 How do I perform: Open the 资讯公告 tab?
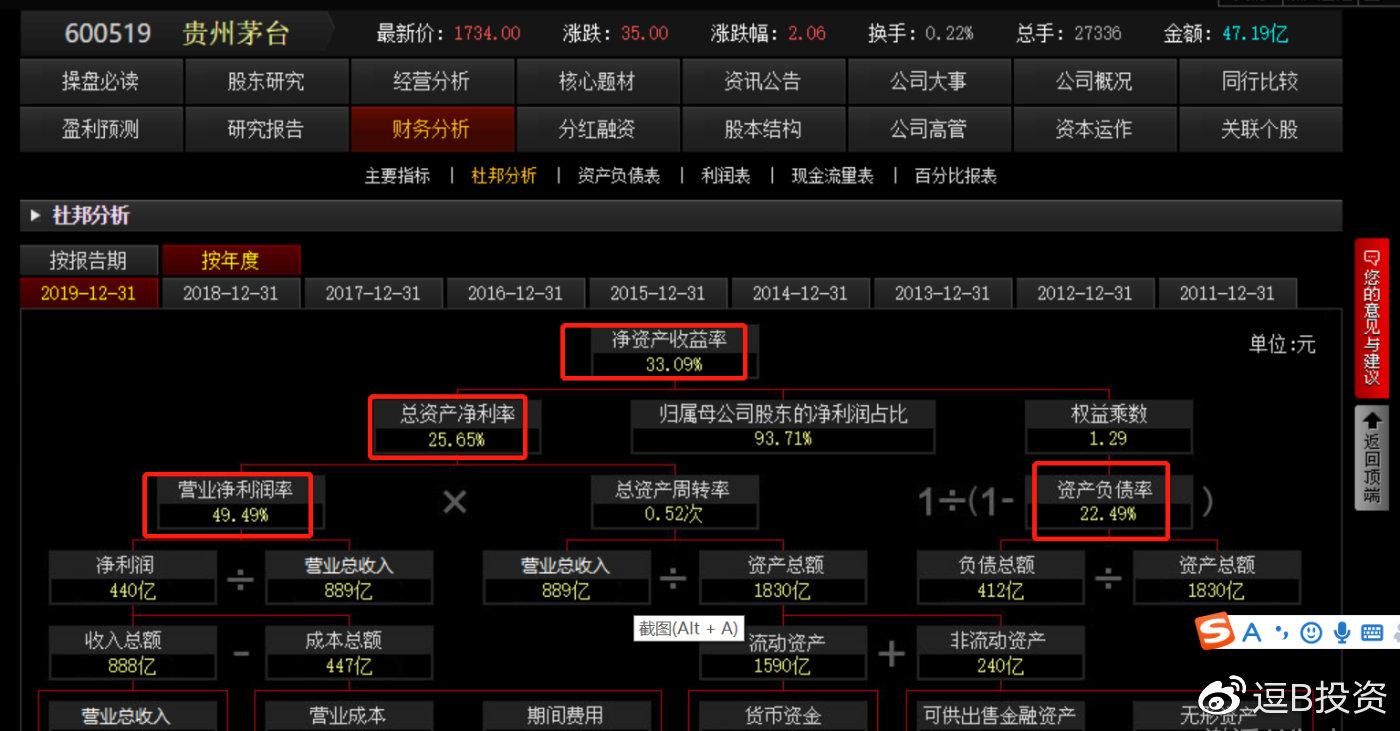pos(763,81)
